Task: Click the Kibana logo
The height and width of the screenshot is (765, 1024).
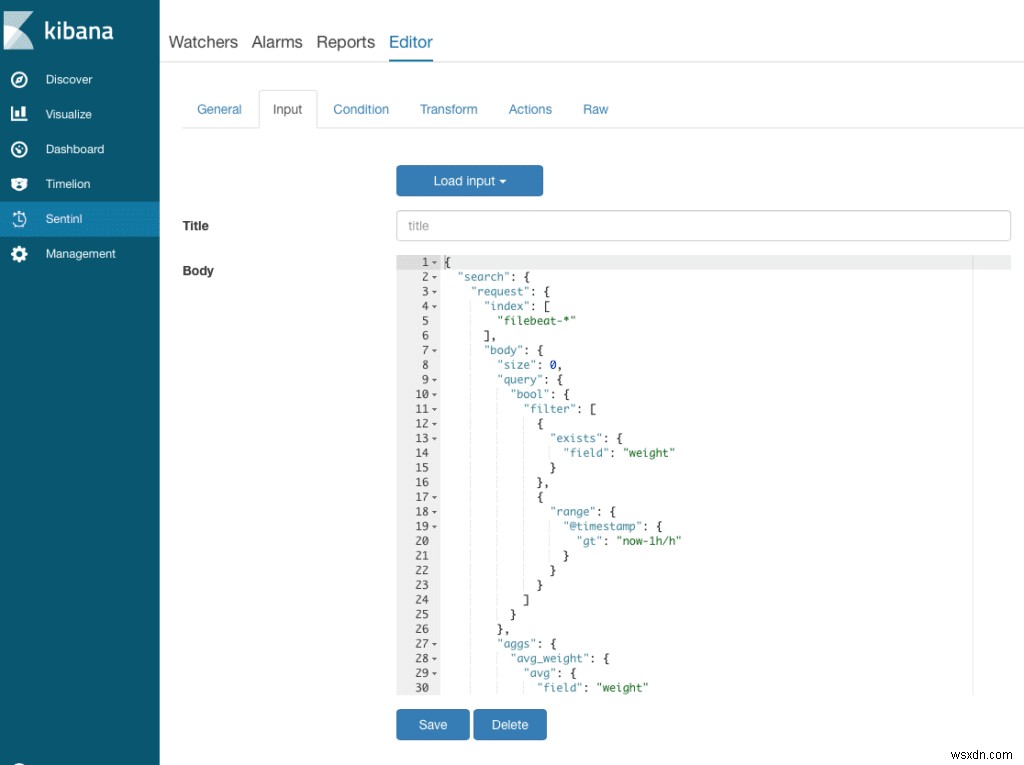Action: coord(62,30)
